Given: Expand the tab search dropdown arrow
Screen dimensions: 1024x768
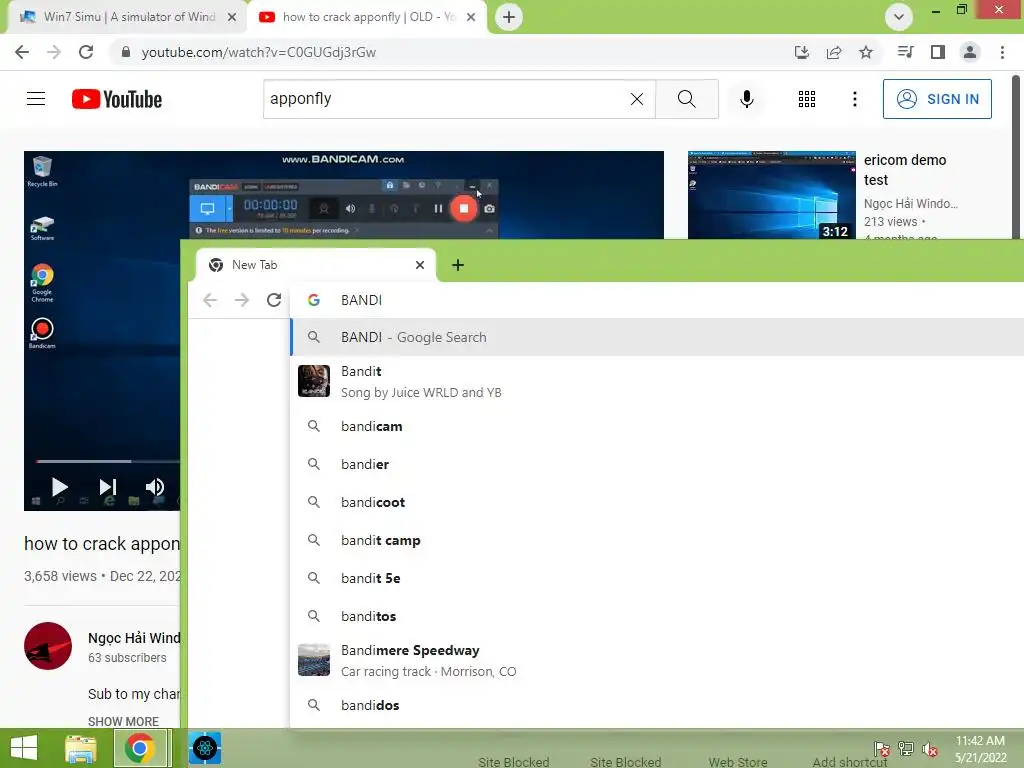Looking at the screenshot, I should (899, 17).
